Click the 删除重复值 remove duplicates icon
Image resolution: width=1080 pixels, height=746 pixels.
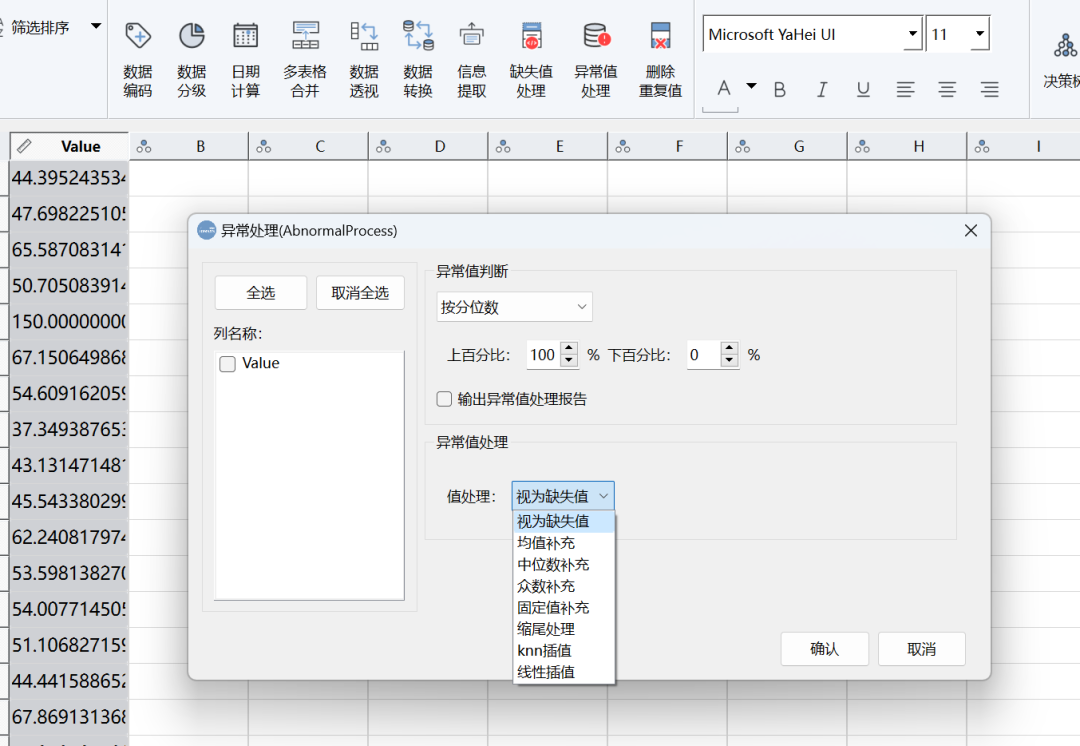tap(660, 37)
